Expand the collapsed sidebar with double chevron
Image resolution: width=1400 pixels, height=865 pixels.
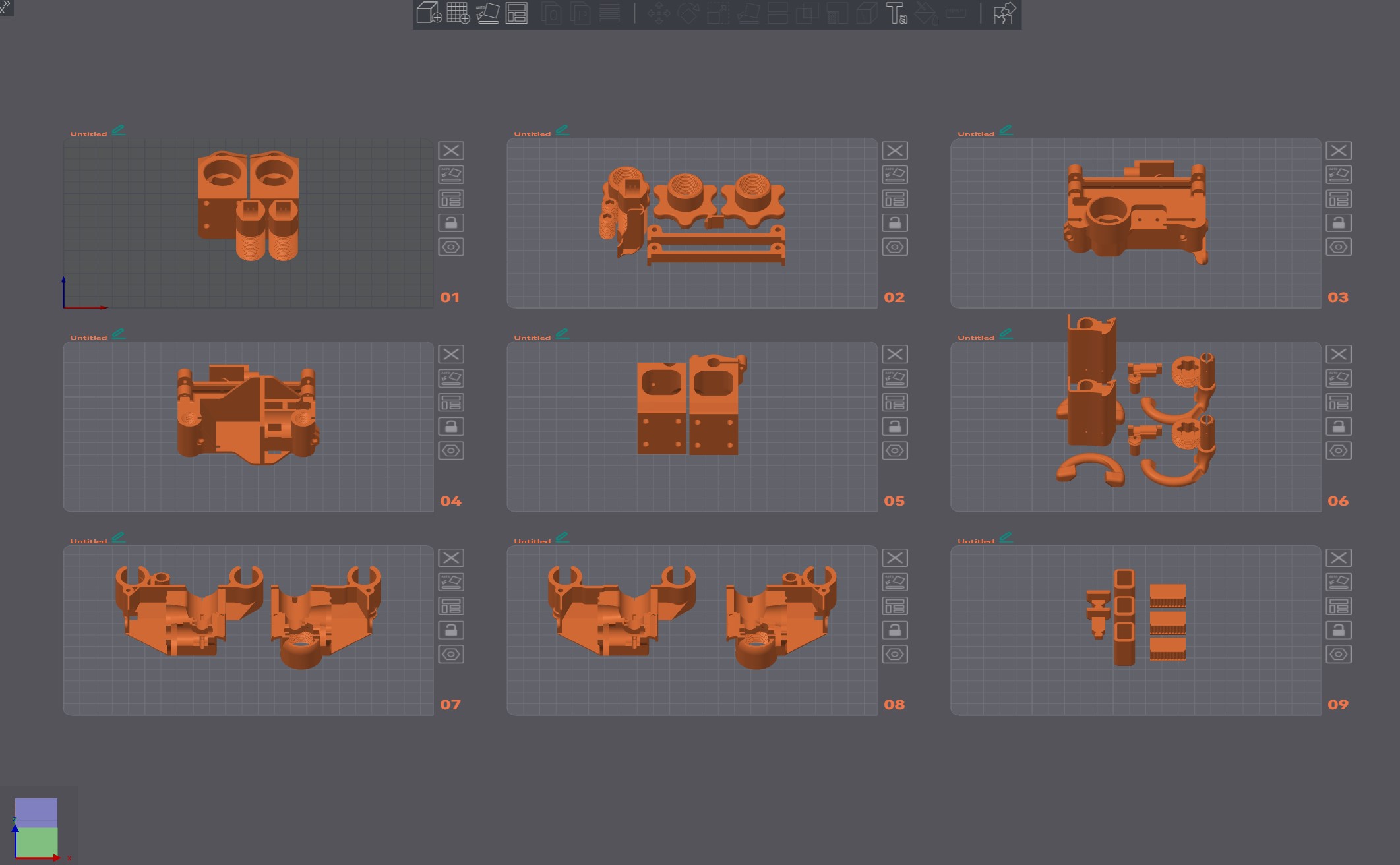tap(5, 7)
